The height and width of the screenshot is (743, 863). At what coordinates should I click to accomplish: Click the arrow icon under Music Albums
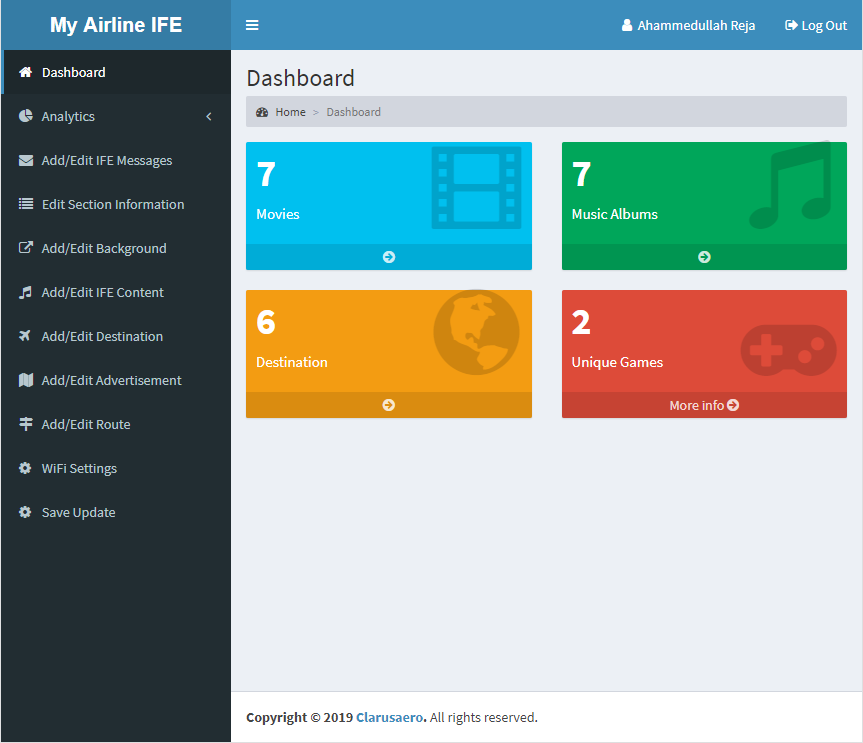point(704,257)
